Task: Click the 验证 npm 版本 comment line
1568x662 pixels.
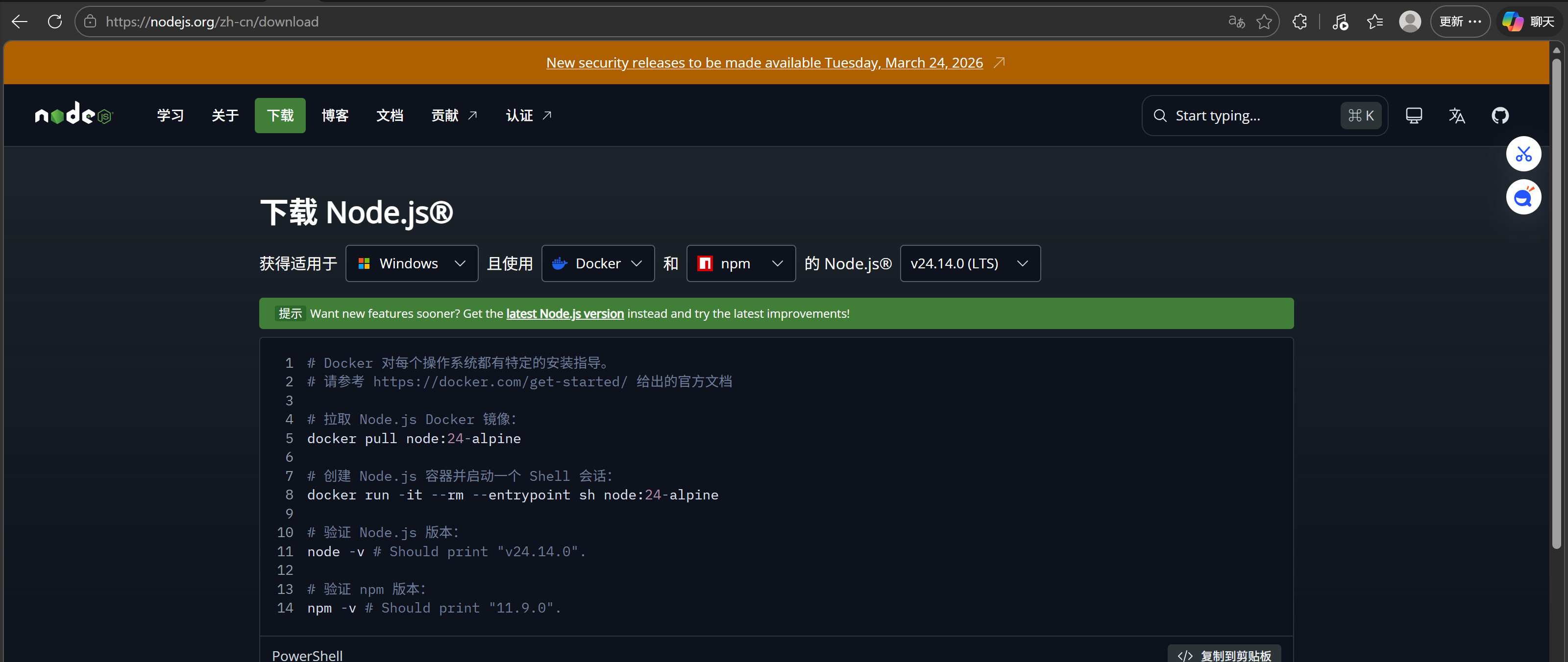Action: [367, 590]
